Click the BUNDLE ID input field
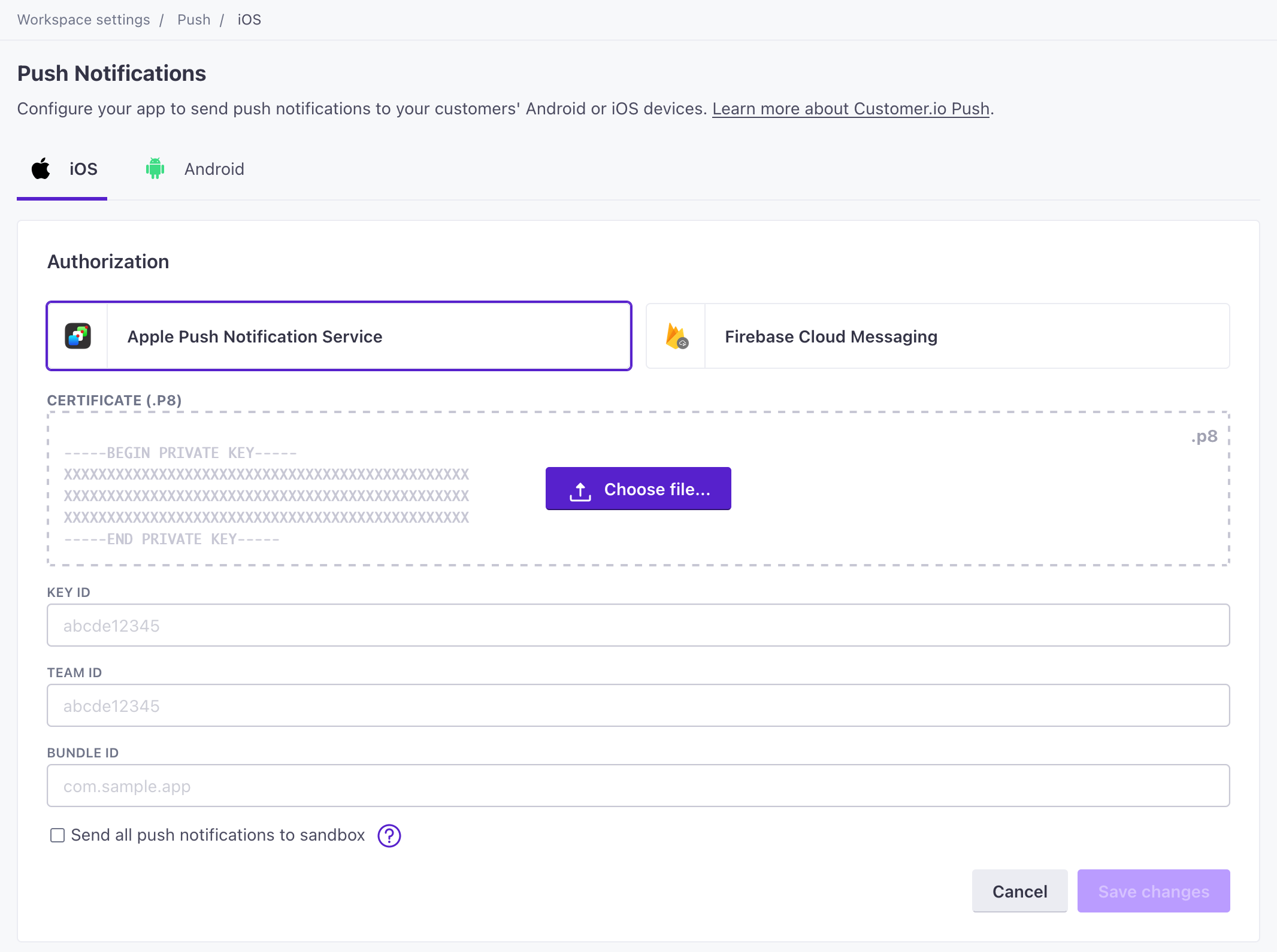 639,785
